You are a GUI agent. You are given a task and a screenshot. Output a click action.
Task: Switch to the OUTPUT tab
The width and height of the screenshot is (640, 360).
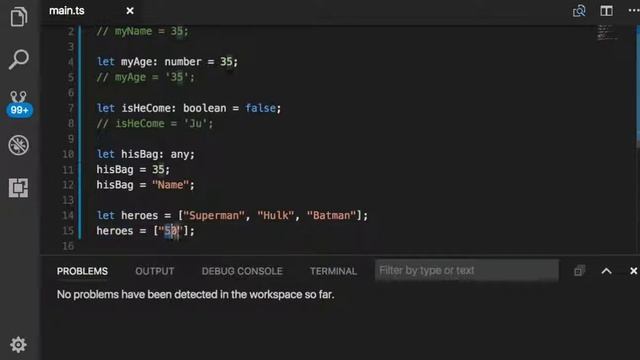[x=155, y=271]
